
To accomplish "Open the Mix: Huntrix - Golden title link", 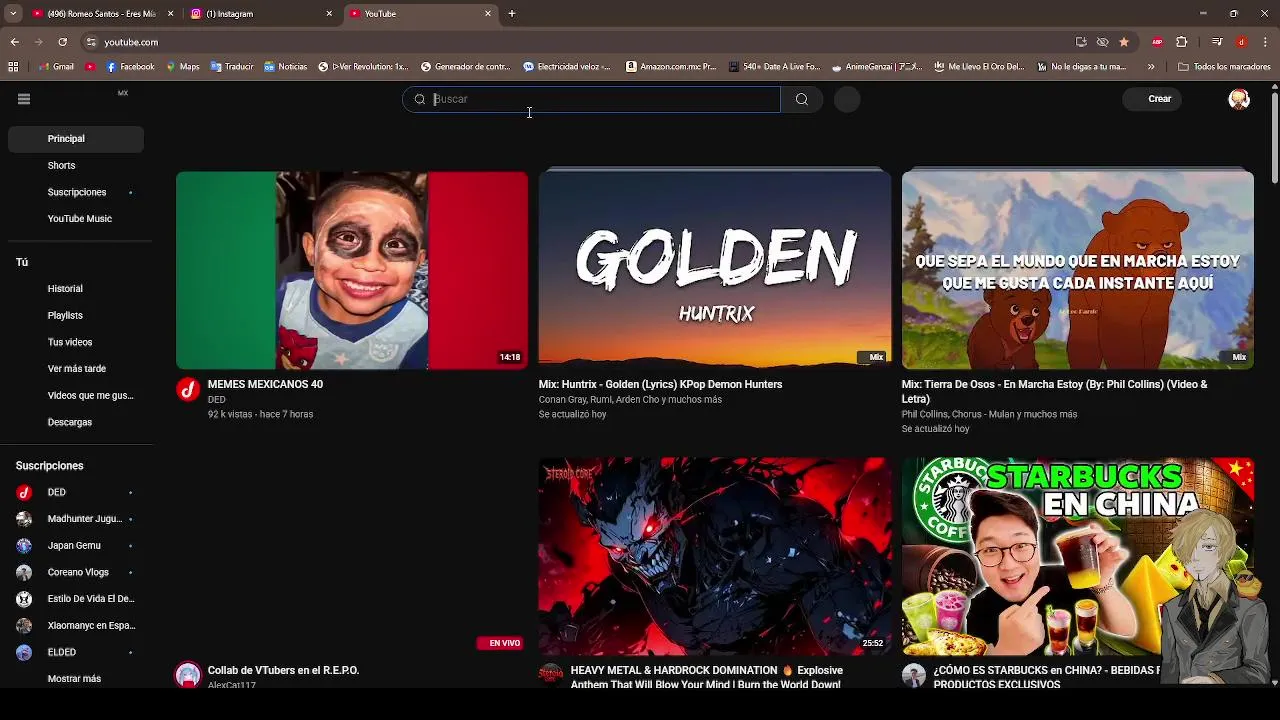I will click(x=660, y=384).
